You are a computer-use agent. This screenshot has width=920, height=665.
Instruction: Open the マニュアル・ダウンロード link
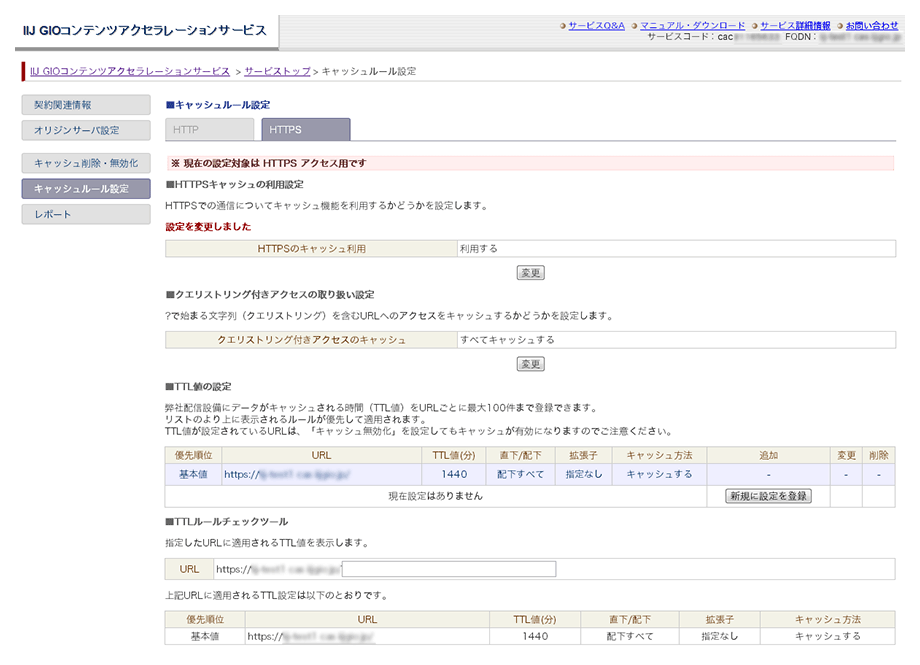(x=692, y=26)
